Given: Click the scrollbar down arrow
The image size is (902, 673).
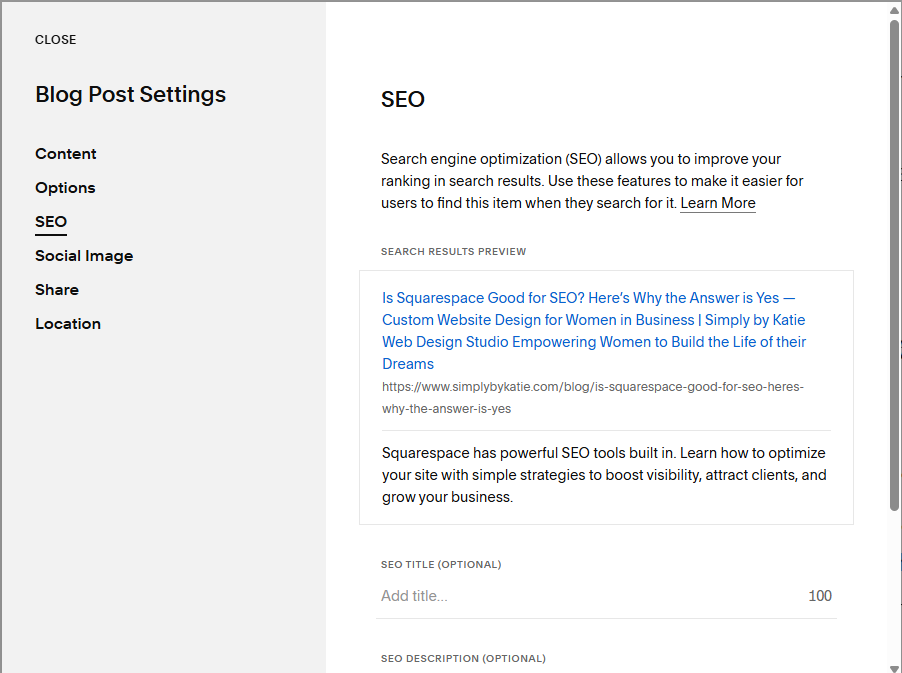Looking at the screenshot, I should pyautogui.click(x=894, y=666).
